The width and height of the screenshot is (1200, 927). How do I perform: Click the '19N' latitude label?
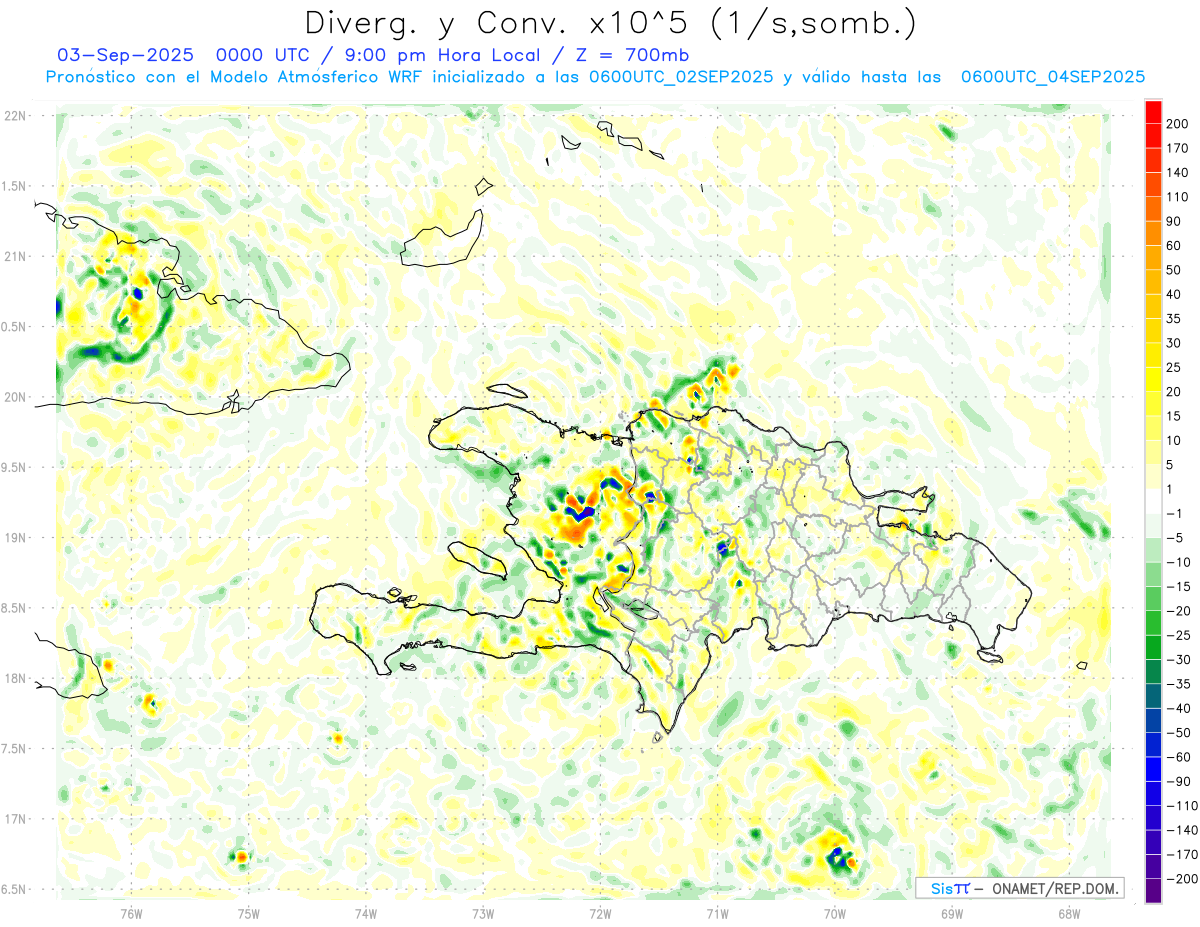pyautogui.click(x=15, y=537)
